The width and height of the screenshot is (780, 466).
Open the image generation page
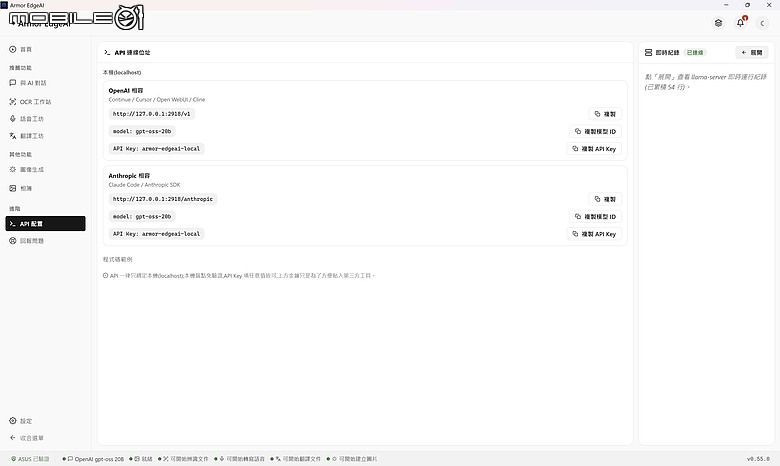point(27,170)
